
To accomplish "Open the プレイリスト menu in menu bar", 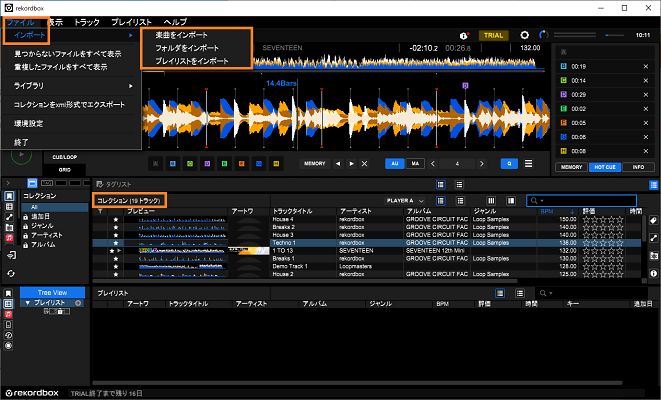I will [x=131, y=22].
